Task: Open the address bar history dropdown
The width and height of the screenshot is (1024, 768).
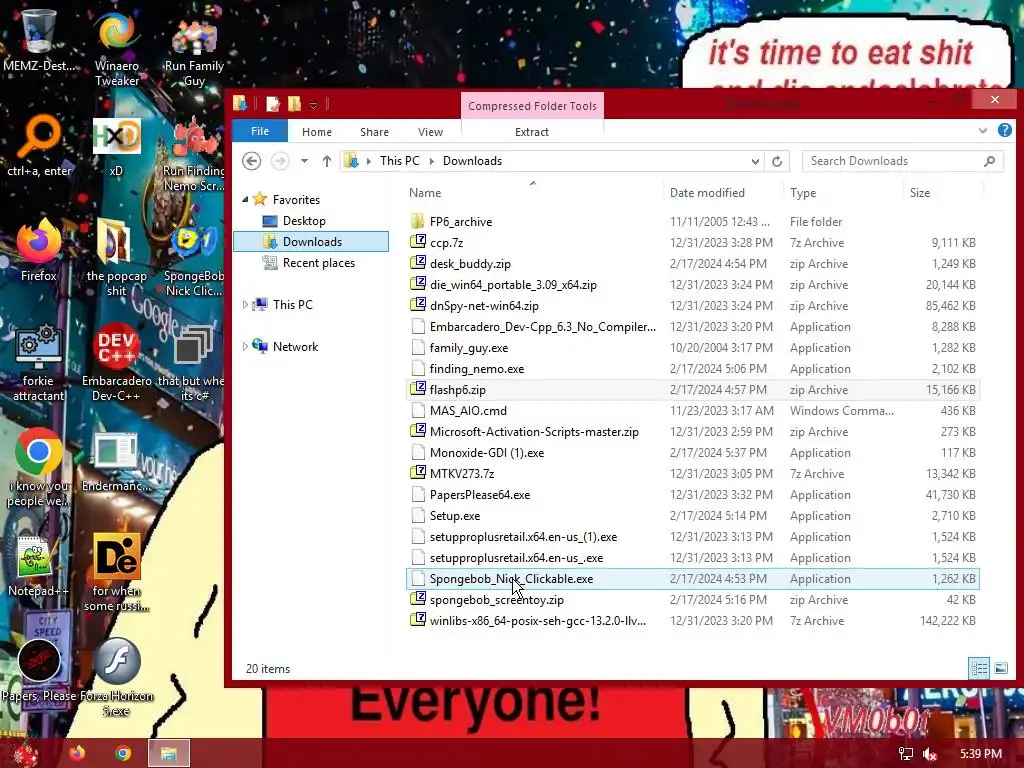Action: pos(755,161)
